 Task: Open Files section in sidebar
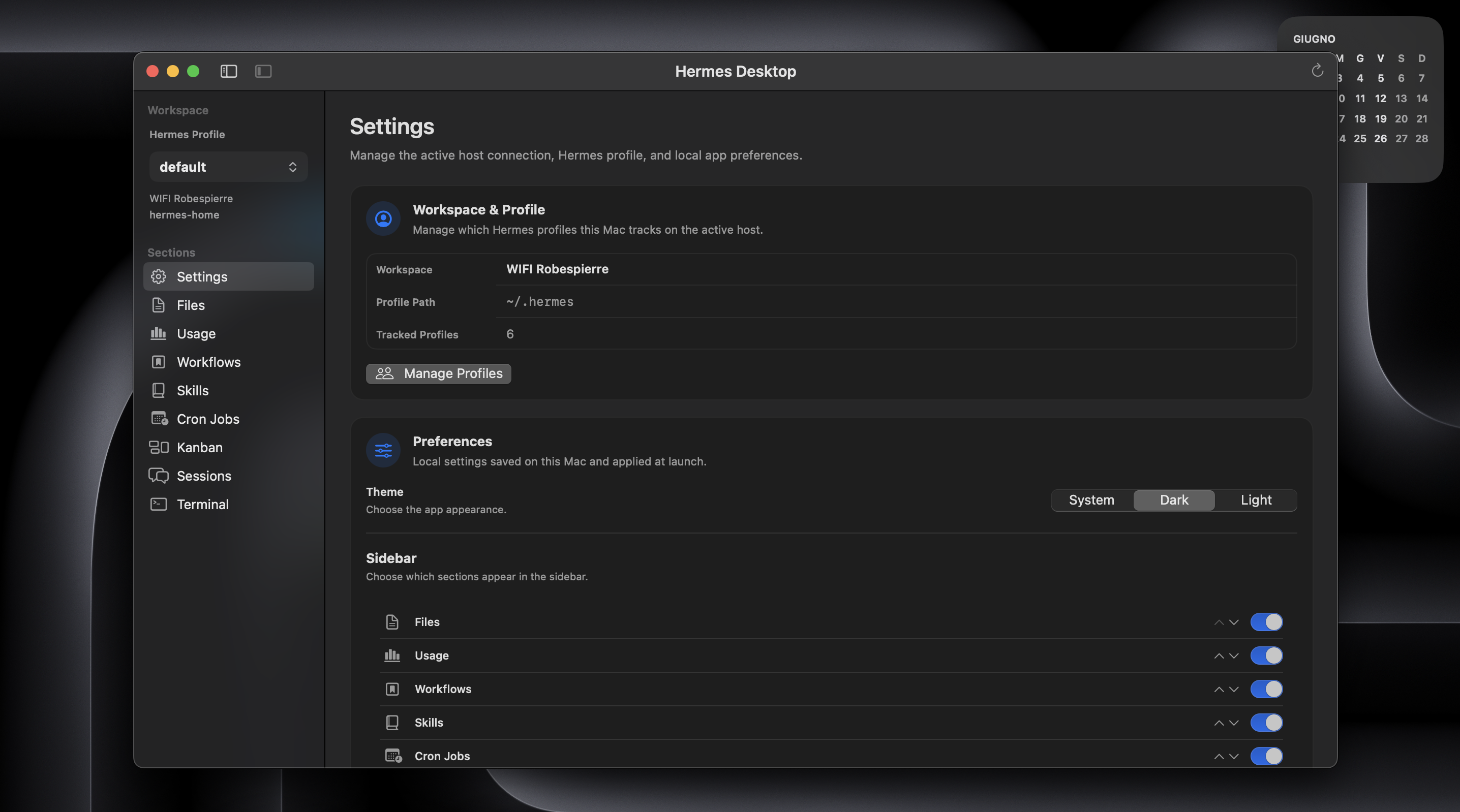coord(228,305)
